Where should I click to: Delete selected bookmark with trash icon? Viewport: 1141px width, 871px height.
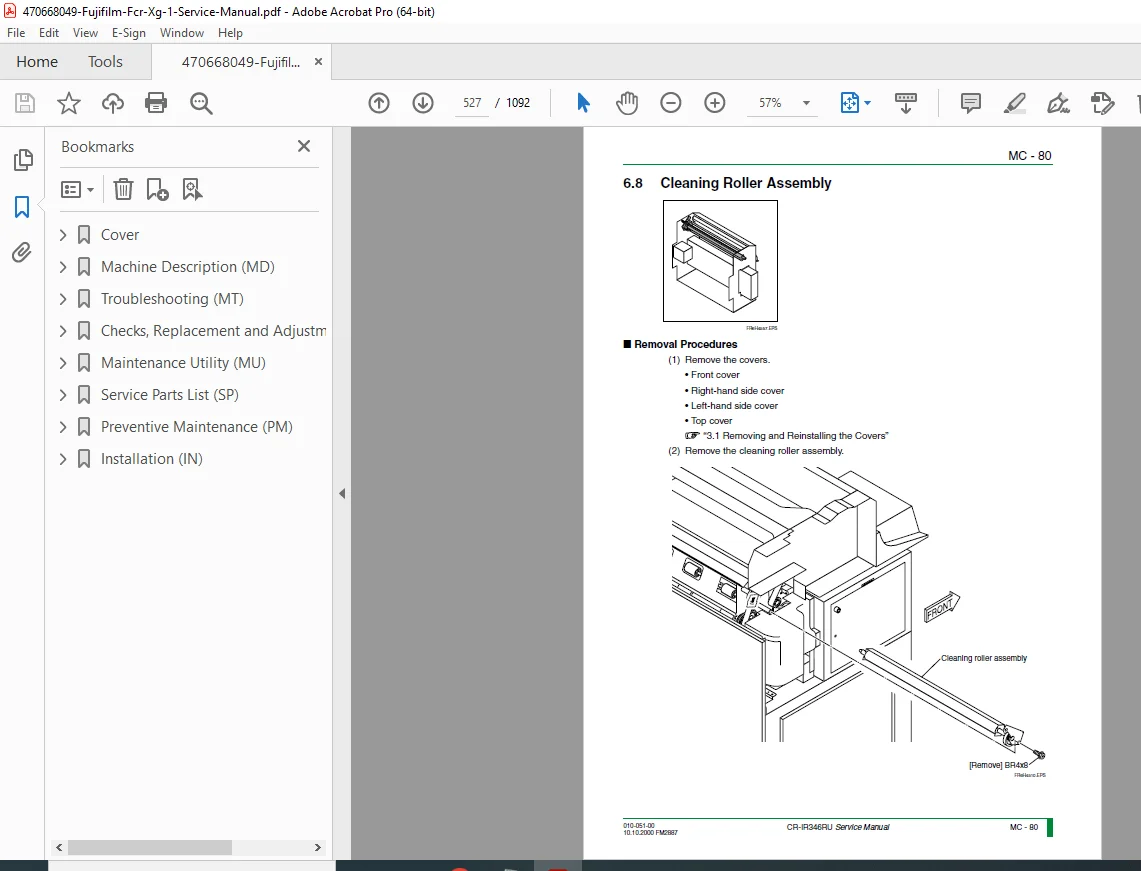click(123, 190)
